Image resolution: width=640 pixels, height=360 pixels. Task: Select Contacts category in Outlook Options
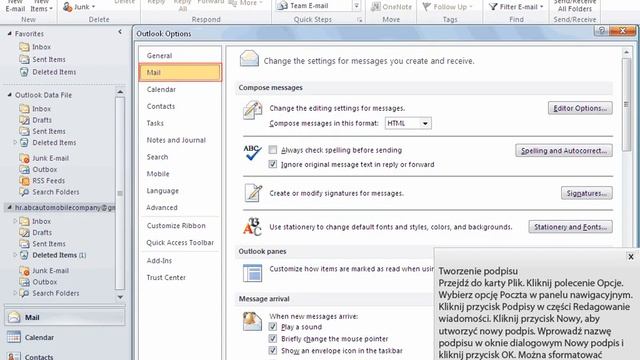point(180,106)
